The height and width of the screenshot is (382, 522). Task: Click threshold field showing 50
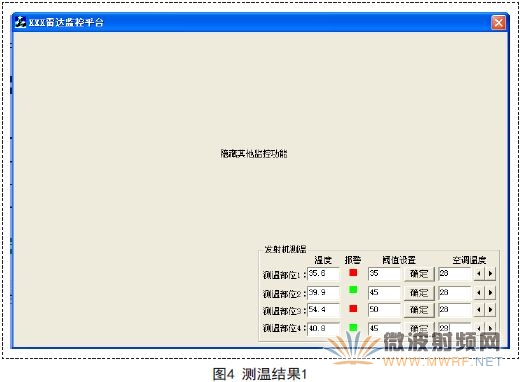point(384,310)
